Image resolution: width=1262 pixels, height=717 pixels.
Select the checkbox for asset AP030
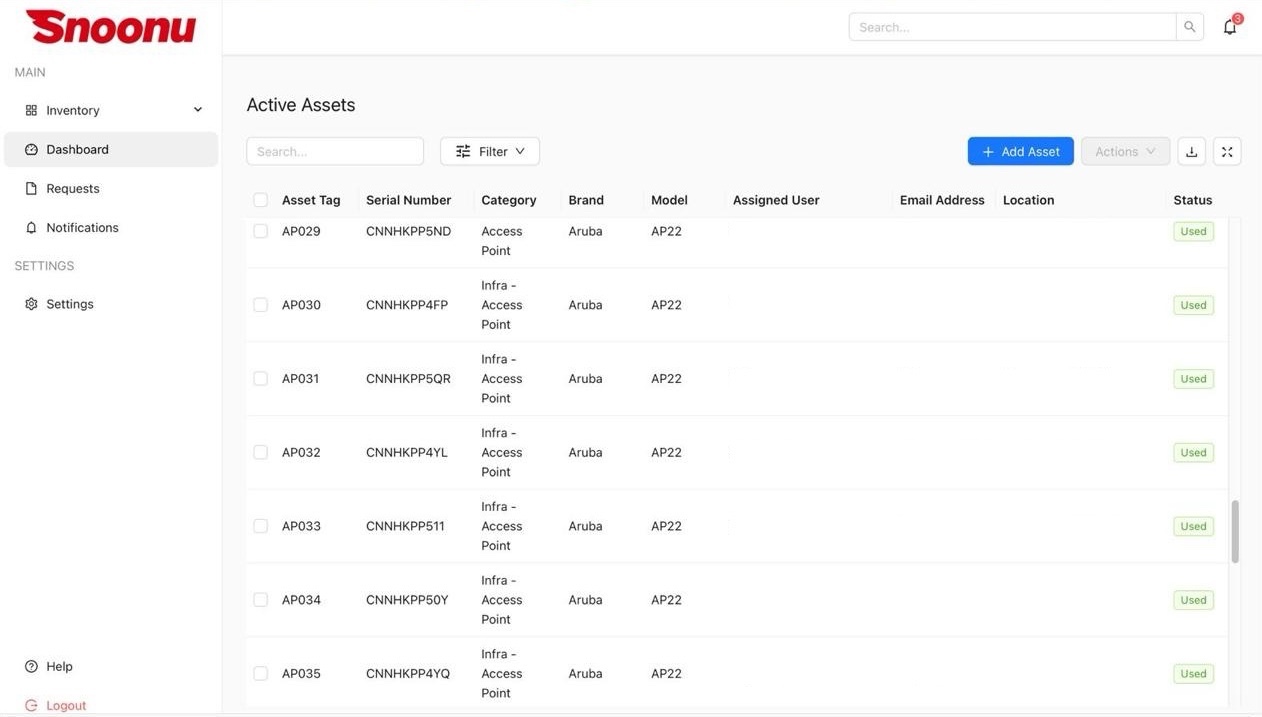click(261, 305)
